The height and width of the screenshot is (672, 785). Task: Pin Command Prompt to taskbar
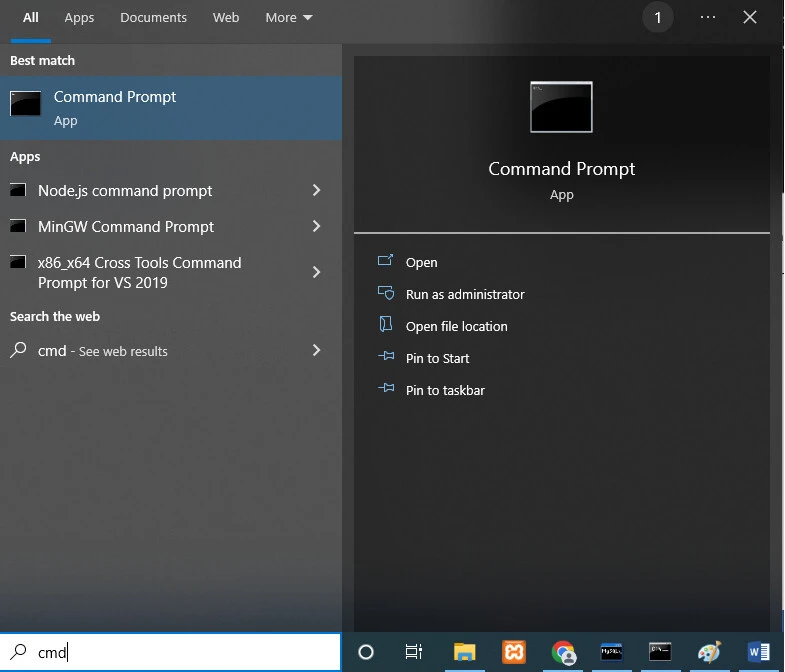445,390
